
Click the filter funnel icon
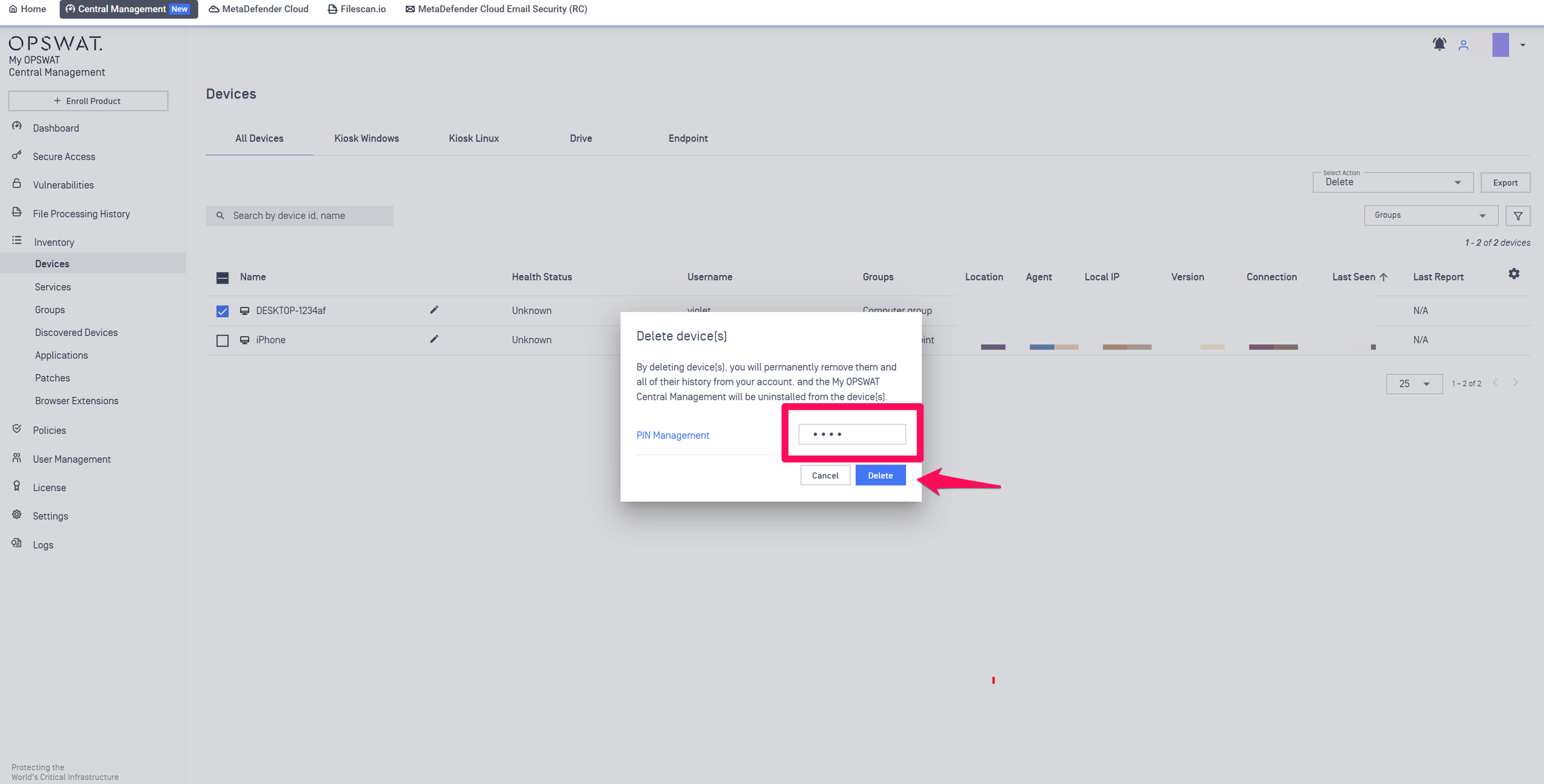click(1517, 216)
